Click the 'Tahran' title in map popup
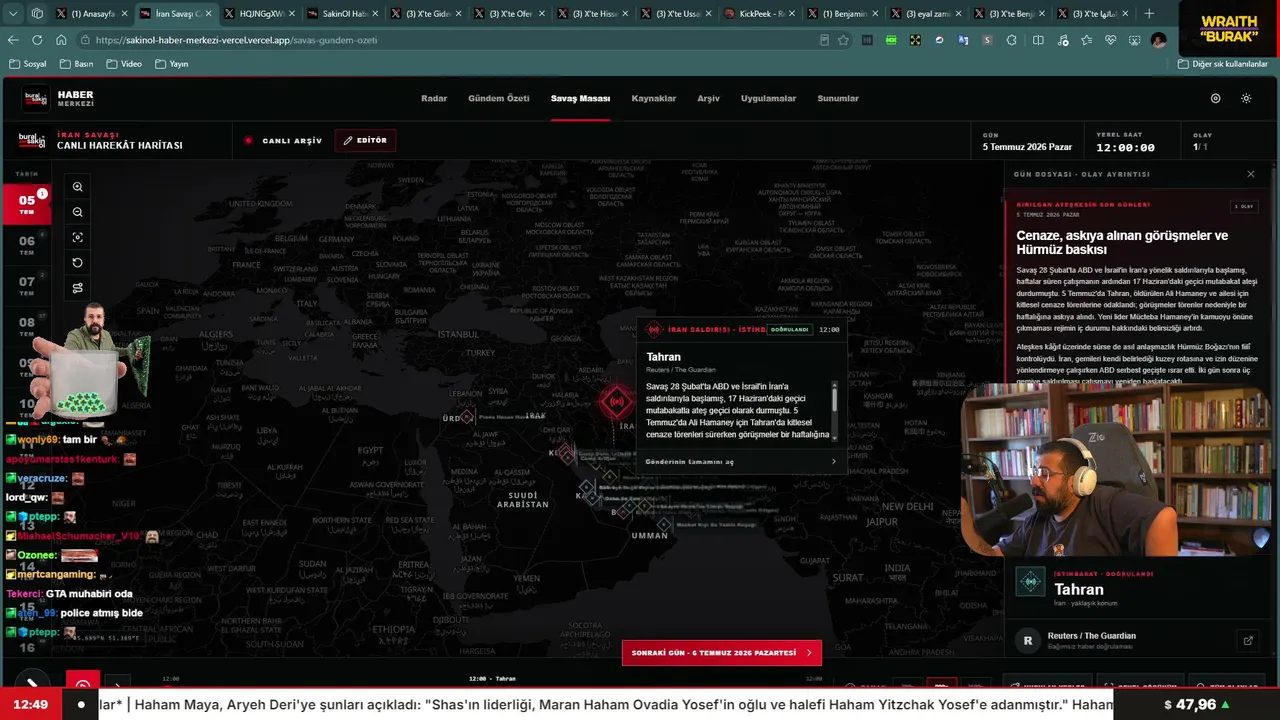The height and width of the screenshot is (720, 1280). (x=663, y=357)
